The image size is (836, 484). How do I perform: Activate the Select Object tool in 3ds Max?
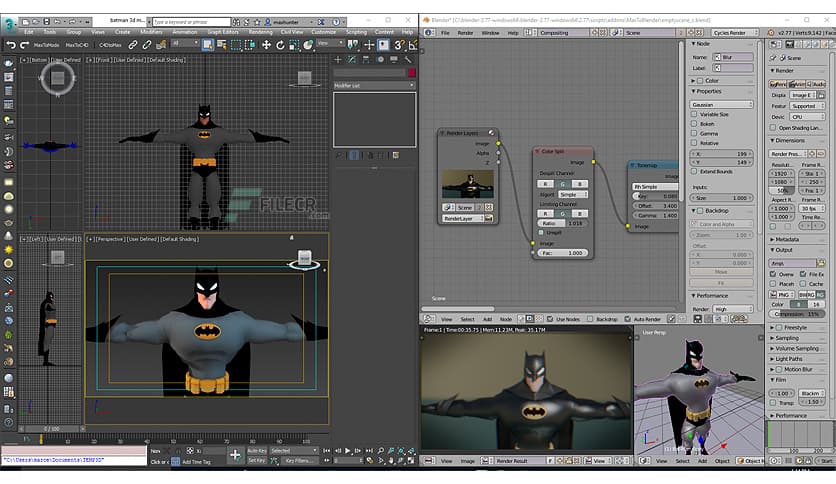pyautogui.click(x=207, y=45)
